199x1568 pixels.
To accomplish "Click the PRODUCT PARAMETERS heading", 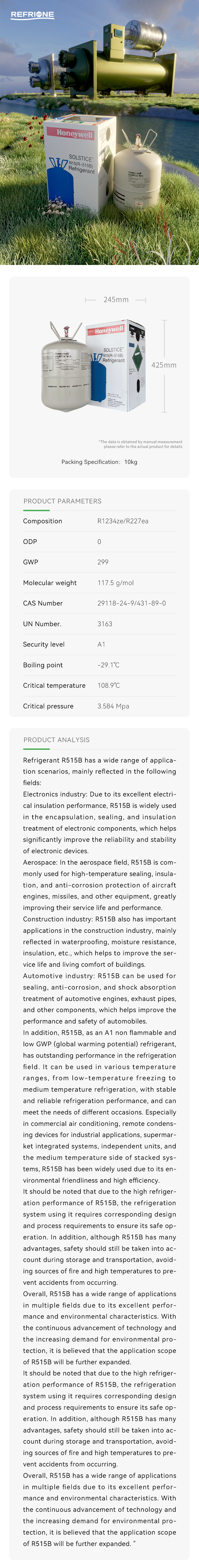I will 62,501.
